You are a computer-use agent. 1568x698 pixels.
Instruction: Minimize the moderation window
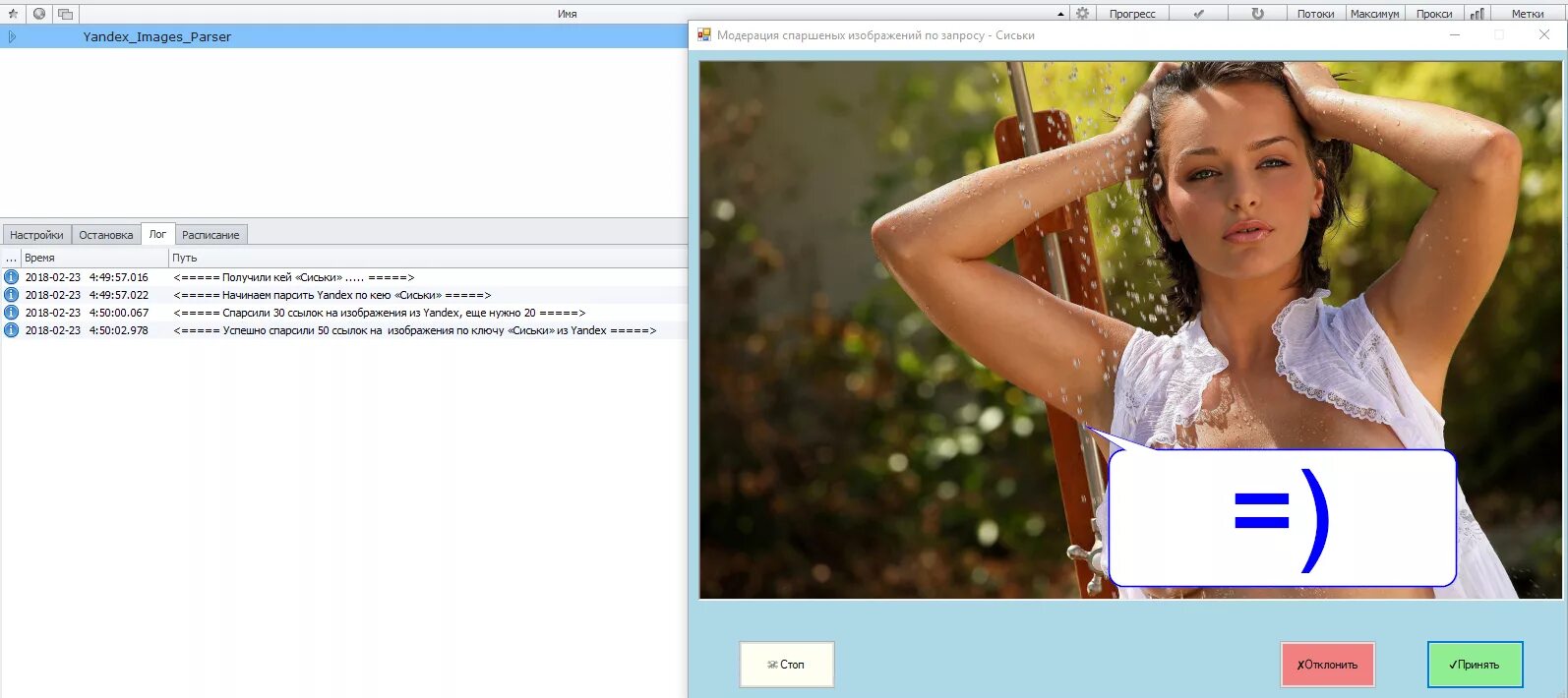1454,34
